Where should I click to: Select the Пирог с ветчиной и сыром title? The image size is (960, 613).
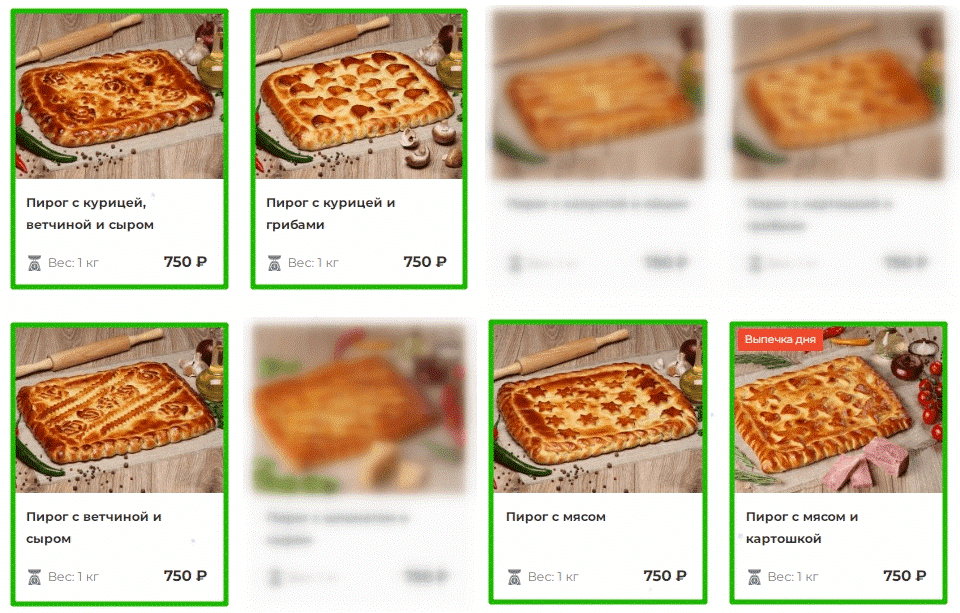[x=94, y=528]
